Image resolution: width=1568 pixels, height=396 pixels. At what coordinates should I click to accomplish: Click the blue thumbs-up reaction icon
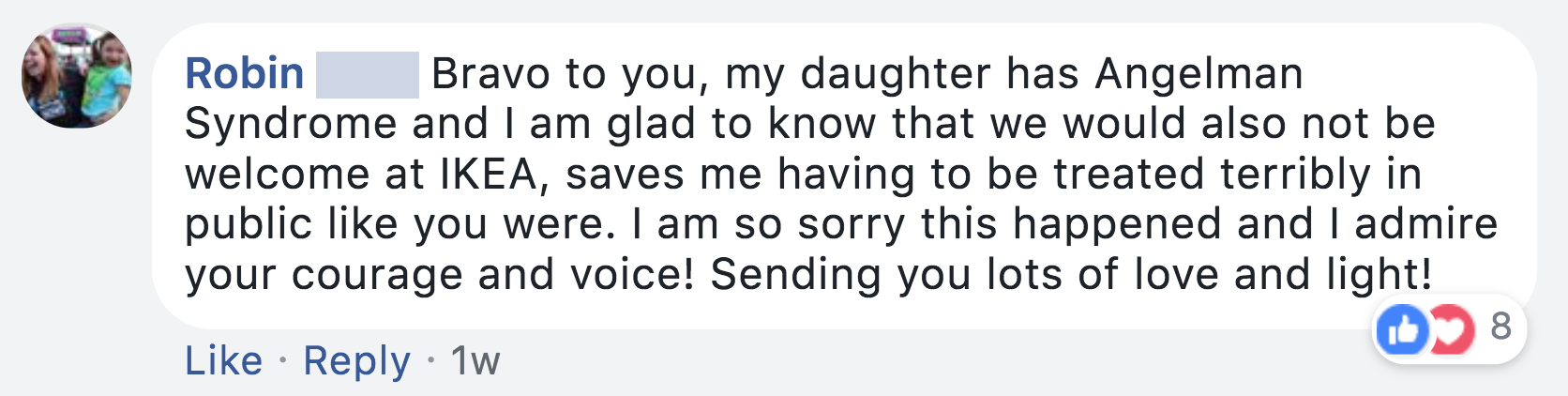click(x=1402, y=329)
